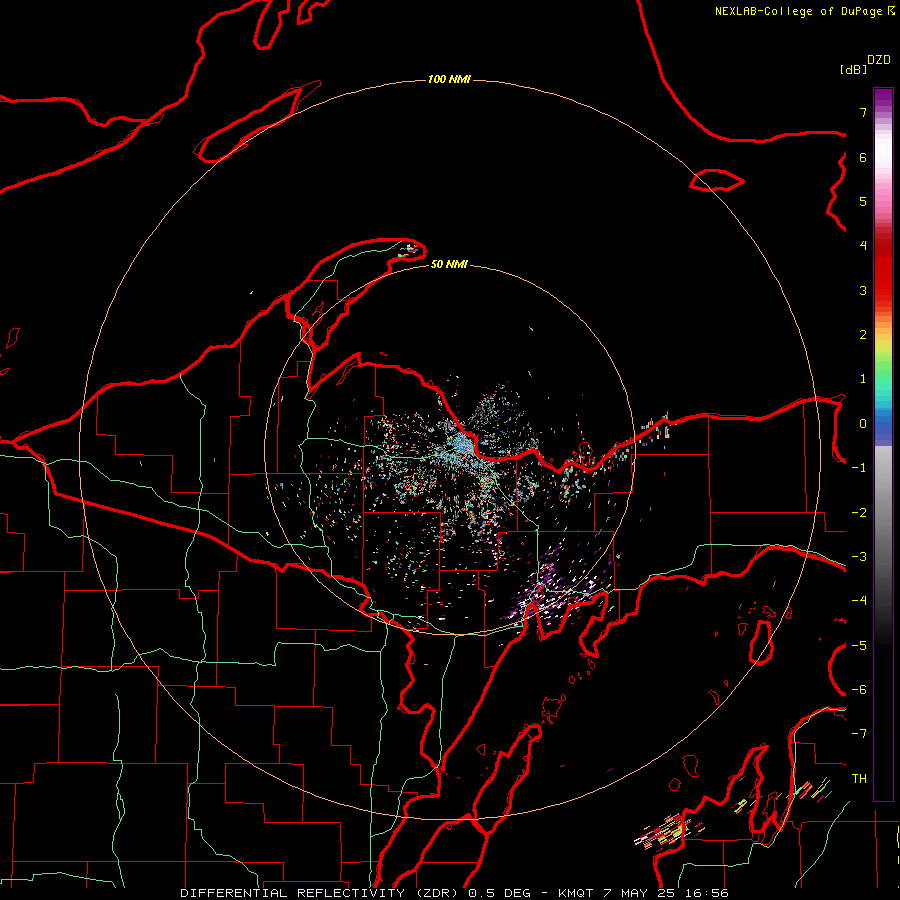Viewport: 900px width, 900px height.
Task: Click the KMQT station ID in the caption
Action: 576,893
